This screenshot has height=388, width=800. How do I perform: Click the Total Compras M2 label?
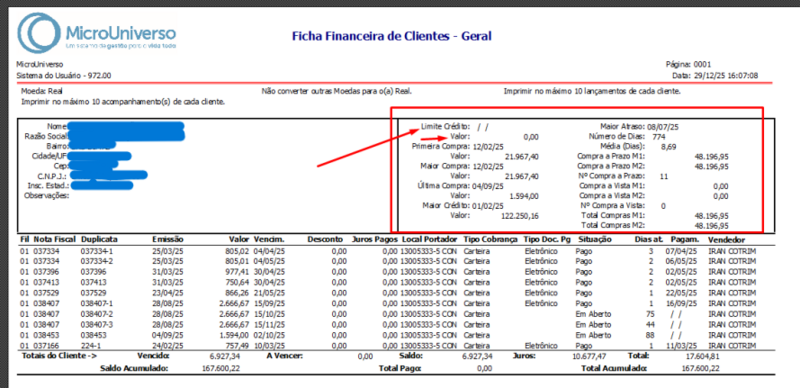point(613,225)
